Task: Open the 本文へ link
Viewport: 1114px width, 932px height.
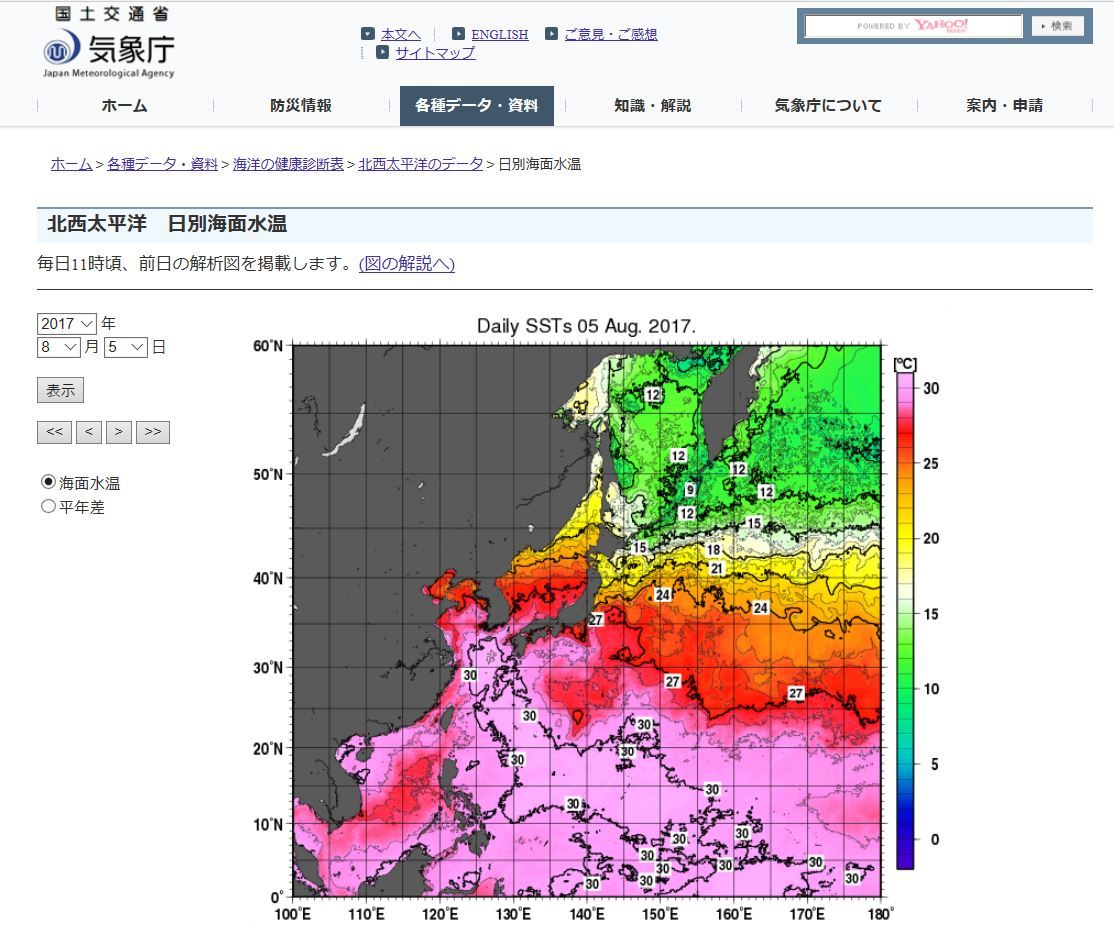Action: (401, 34)
